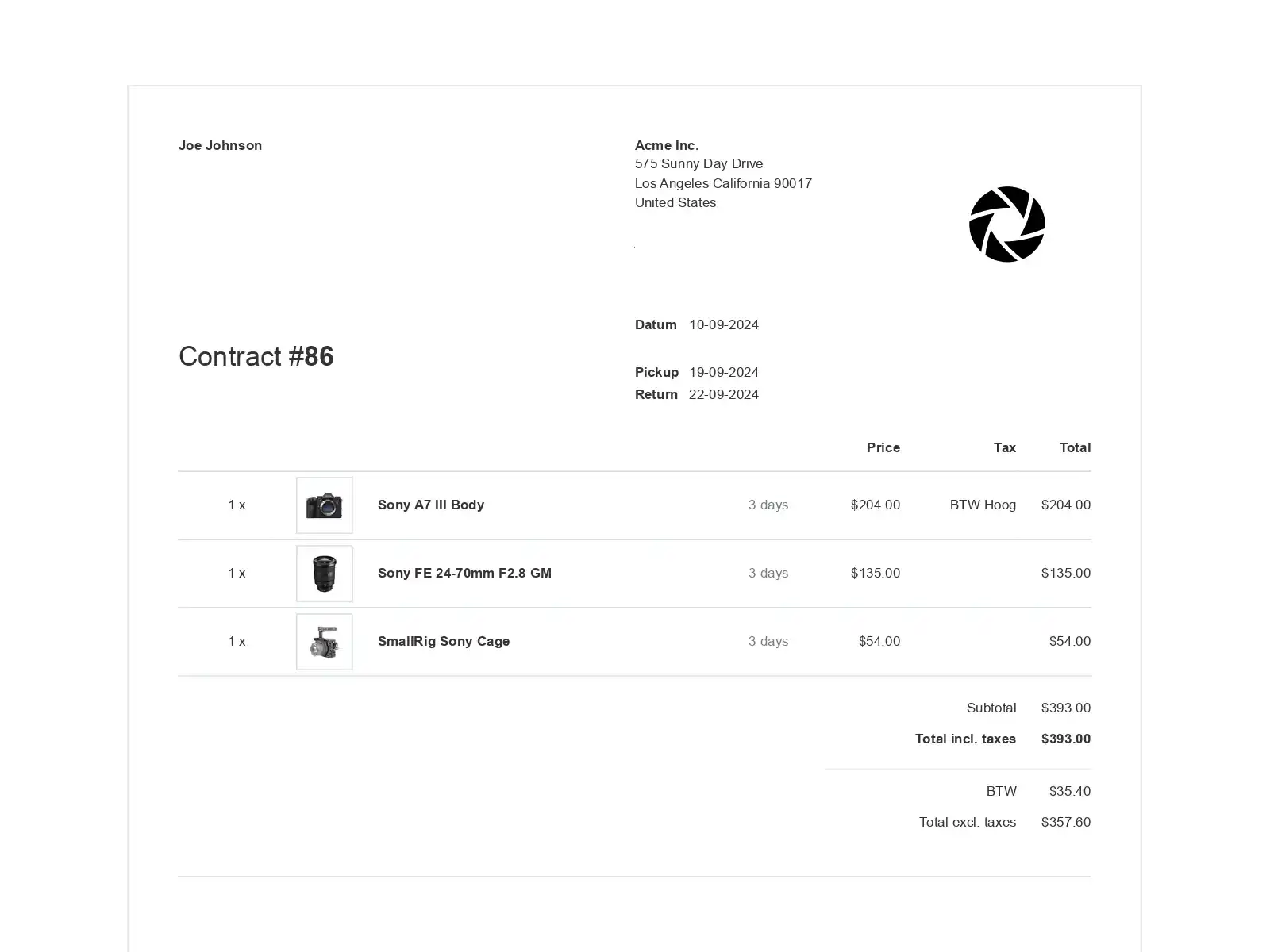This screenshot has height=952, width=1270.
Task: Open the Sony A7 III Body item name
Action: (430, 505)
